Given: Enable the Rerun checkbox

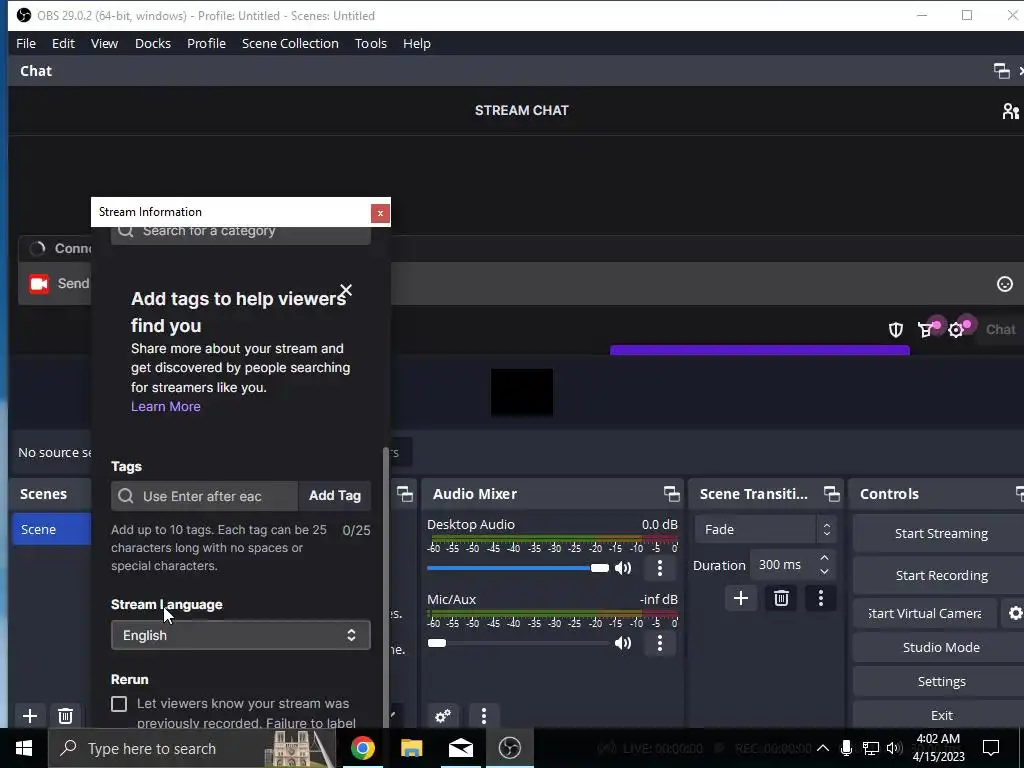Looking at the screenshot, I should [119, 703].
